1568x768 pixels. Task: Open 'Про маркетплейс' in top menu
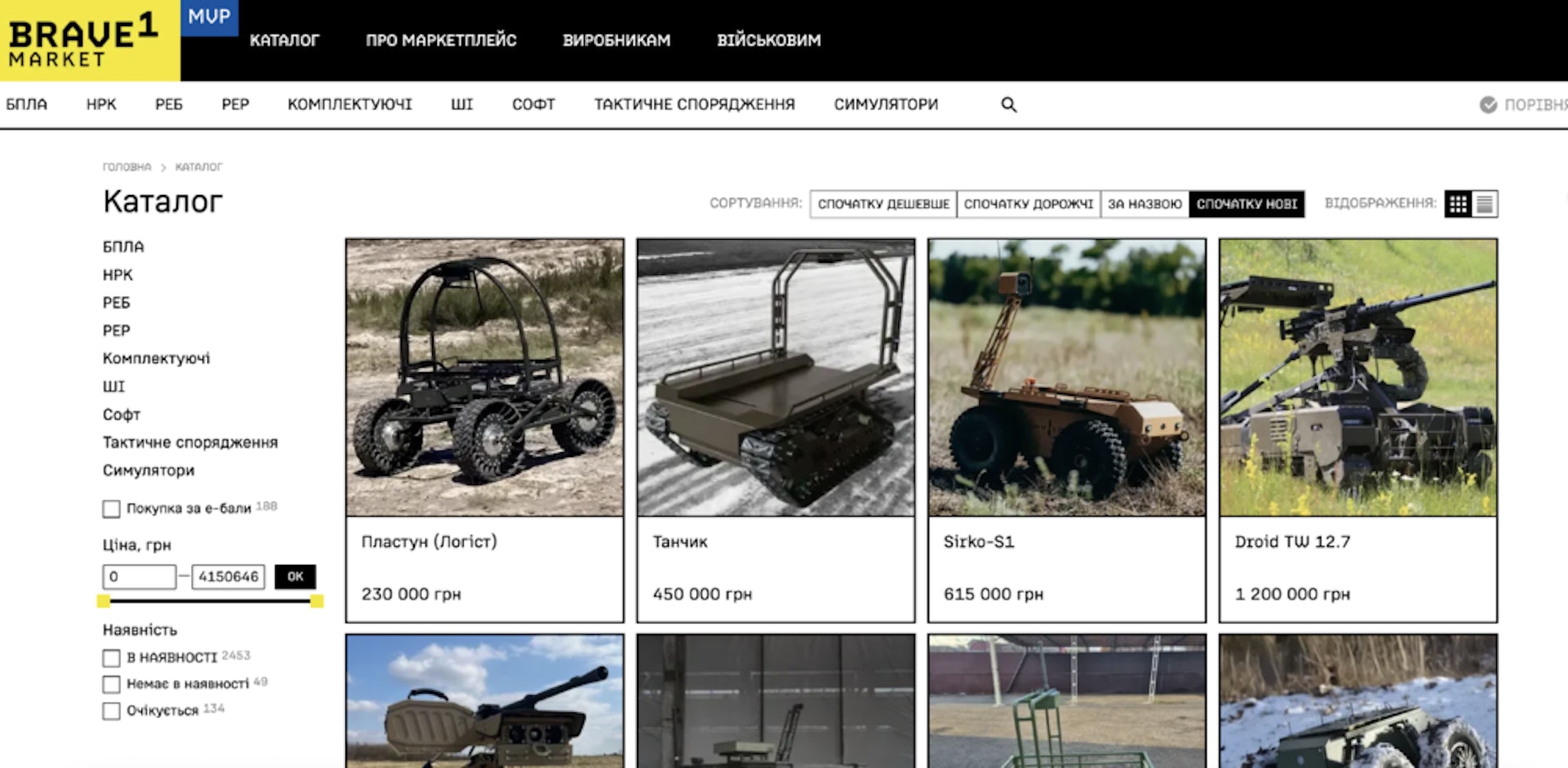click(441, 40)
